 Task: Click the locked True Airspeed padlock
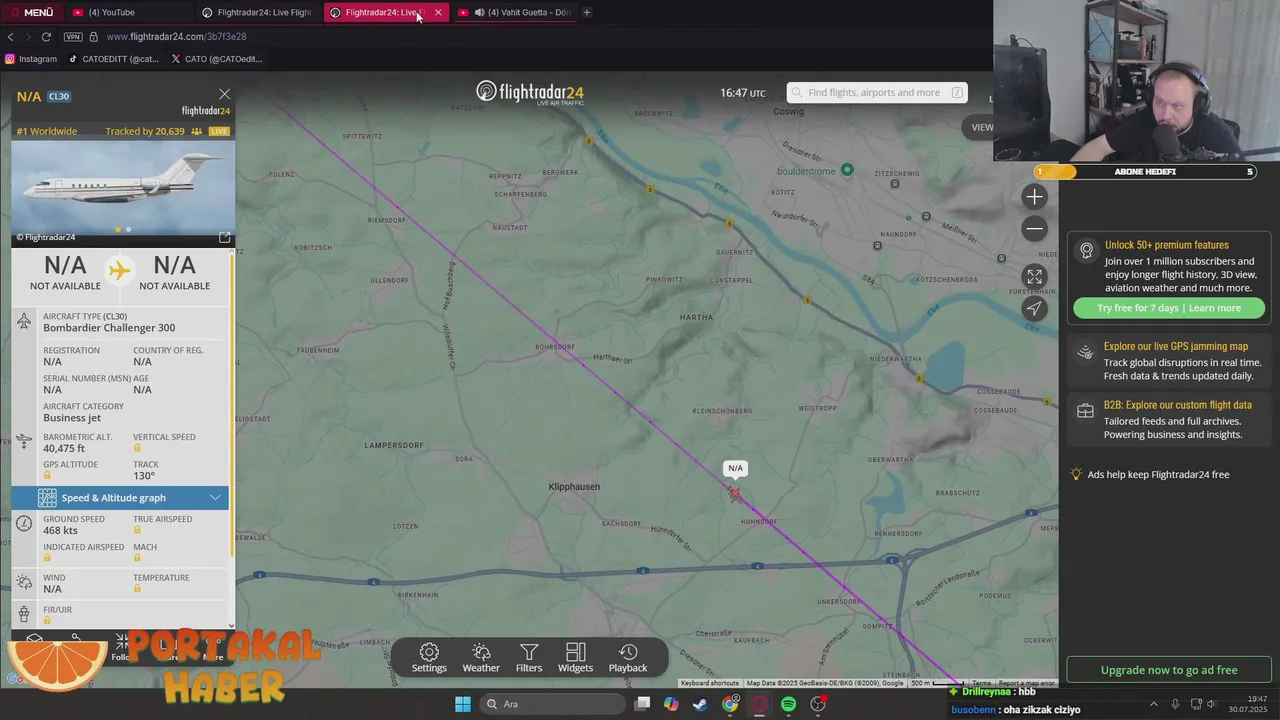(137, 530)
